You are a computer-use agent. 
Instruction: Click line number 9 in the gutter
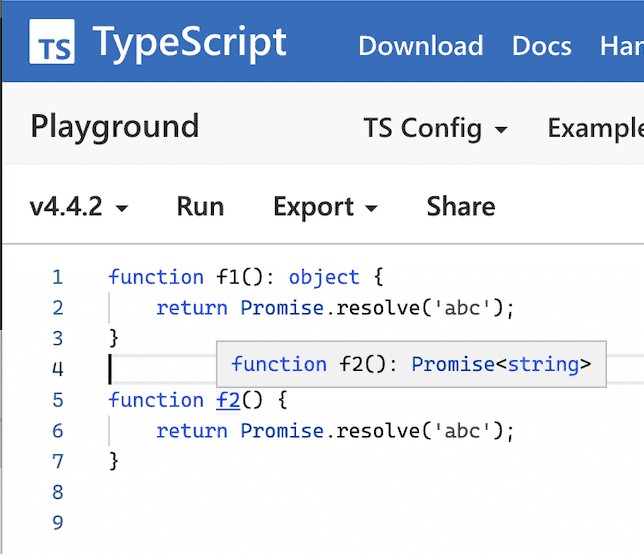click(57, 523)
